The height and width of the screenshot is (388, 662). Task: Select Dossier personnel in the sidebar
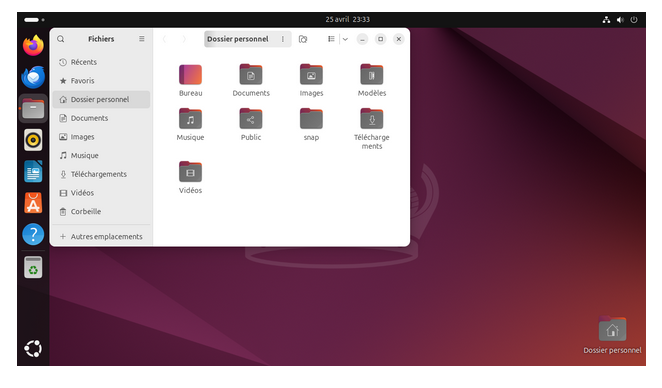coord(101,100)
